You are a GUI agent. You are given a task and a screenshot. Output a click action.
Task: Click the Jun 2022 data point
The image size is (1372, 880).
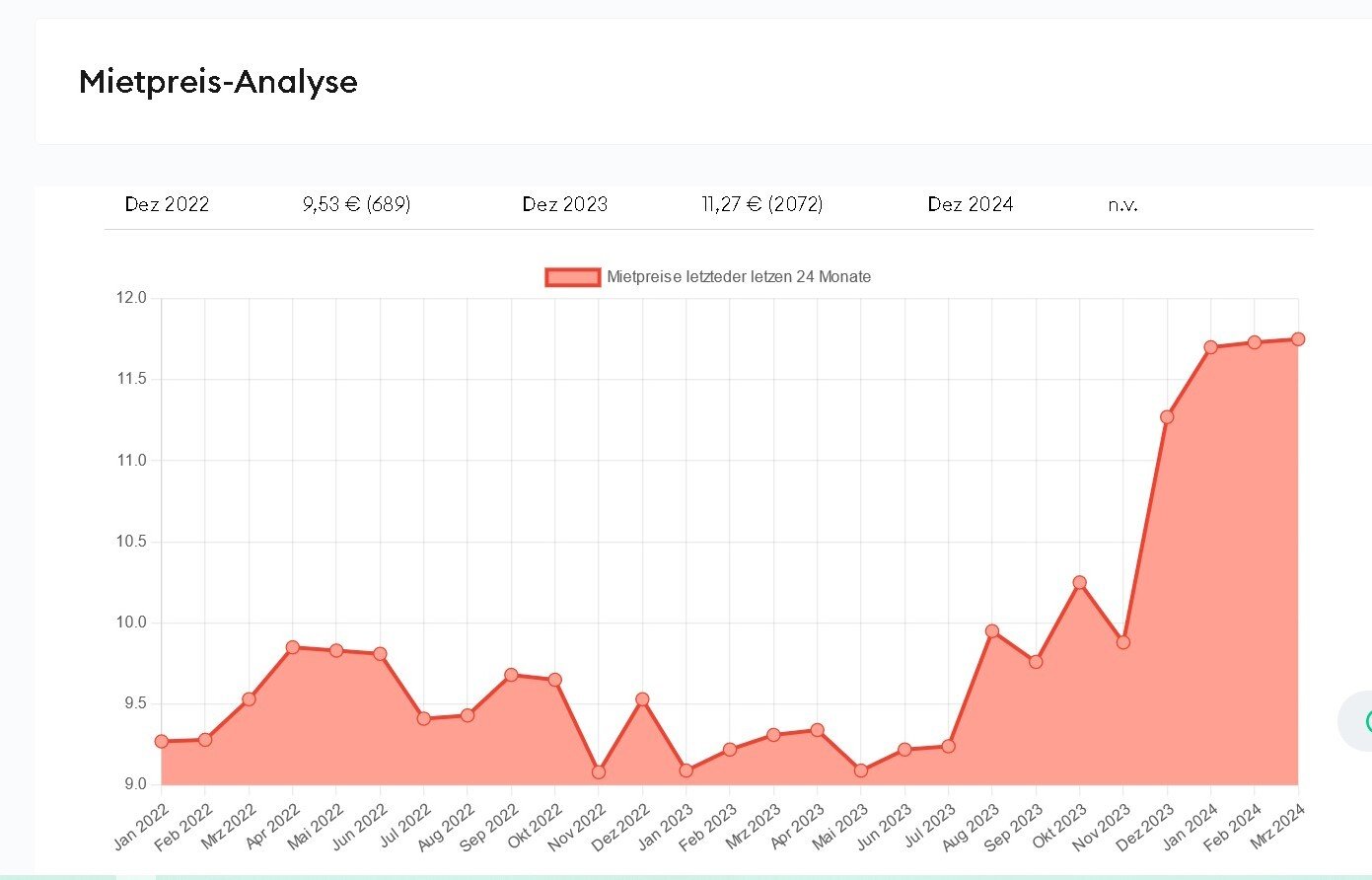[381, 654]
